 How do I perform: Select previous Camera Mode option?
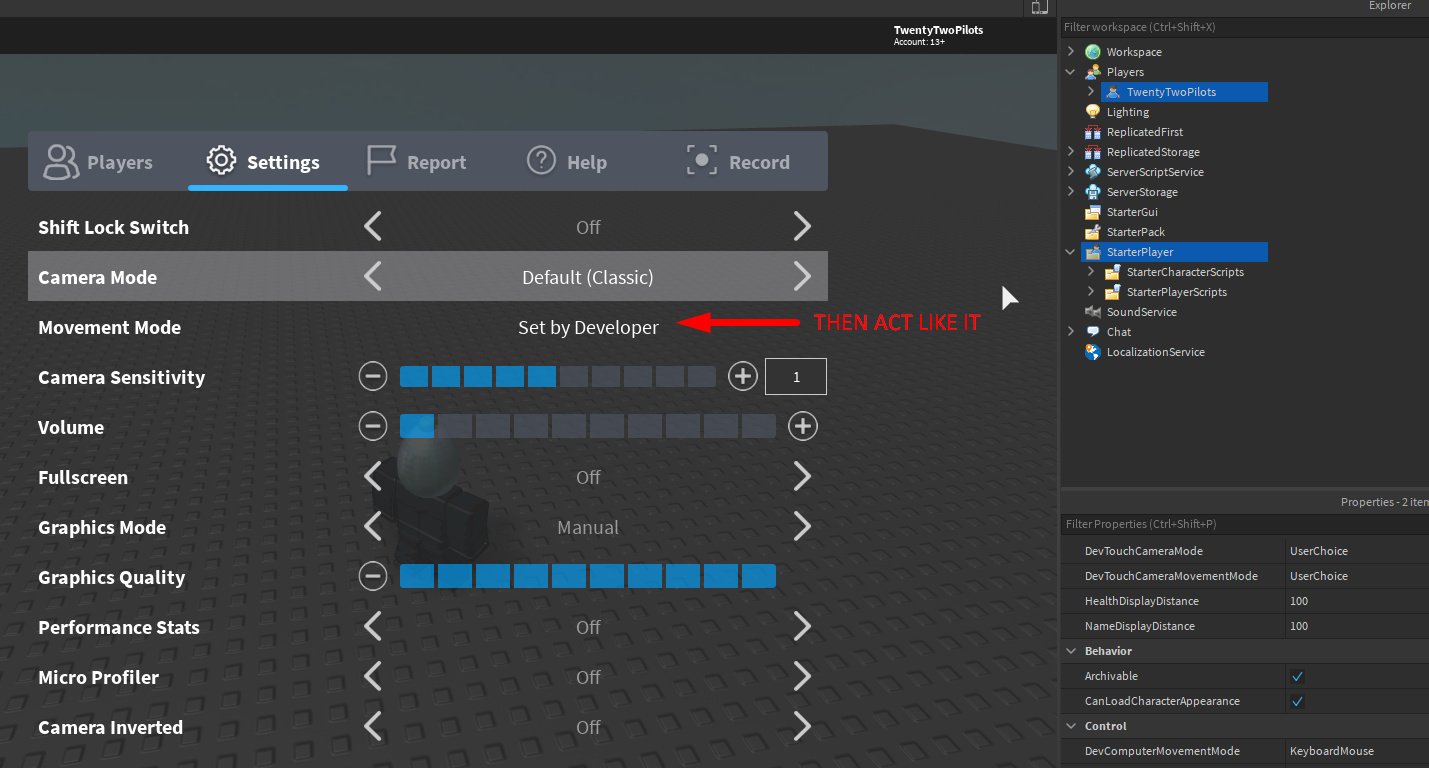coord(373,277)
